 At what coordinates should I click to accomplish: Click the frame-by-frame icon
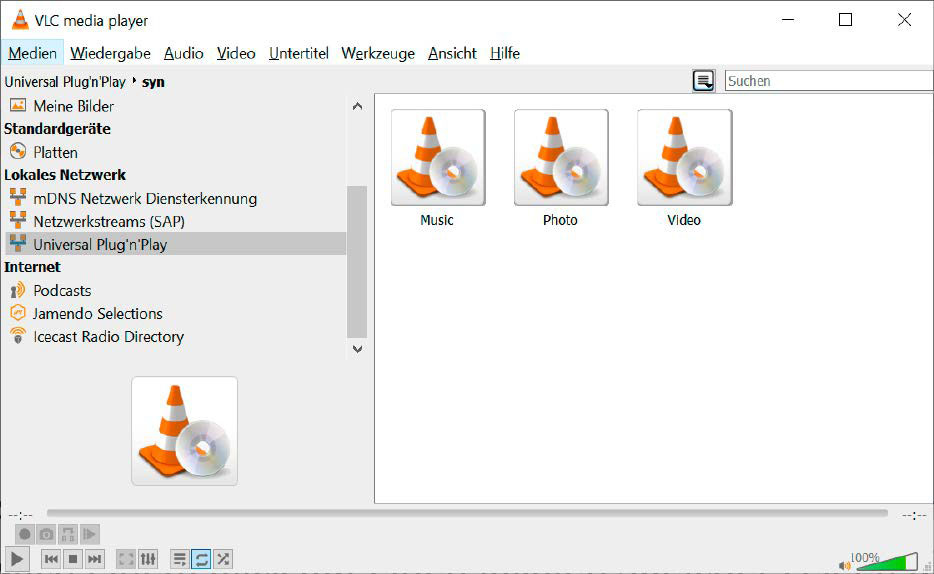point(89,534)
